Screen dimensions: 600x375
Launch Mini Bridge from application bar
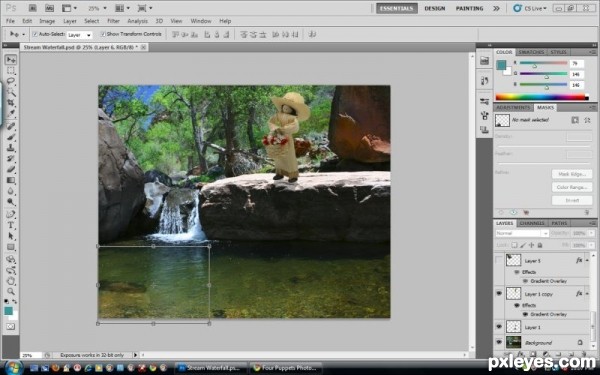(x=49, y=8)
